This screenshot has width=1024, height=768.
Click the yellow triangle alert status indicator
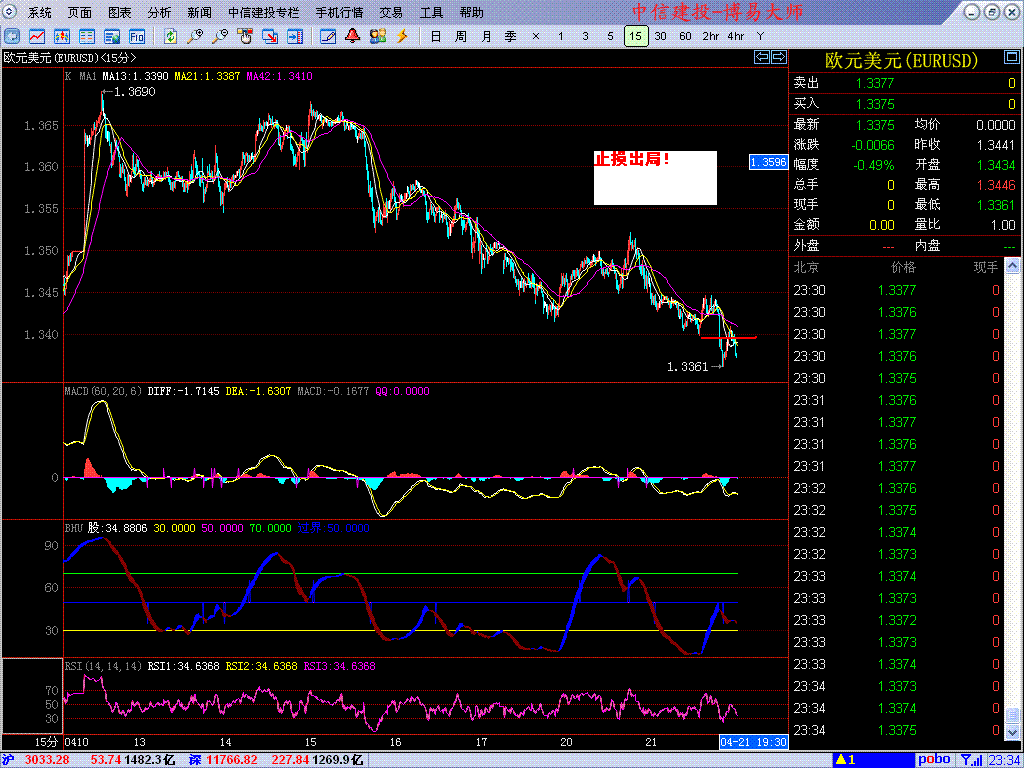coord(846,760)
